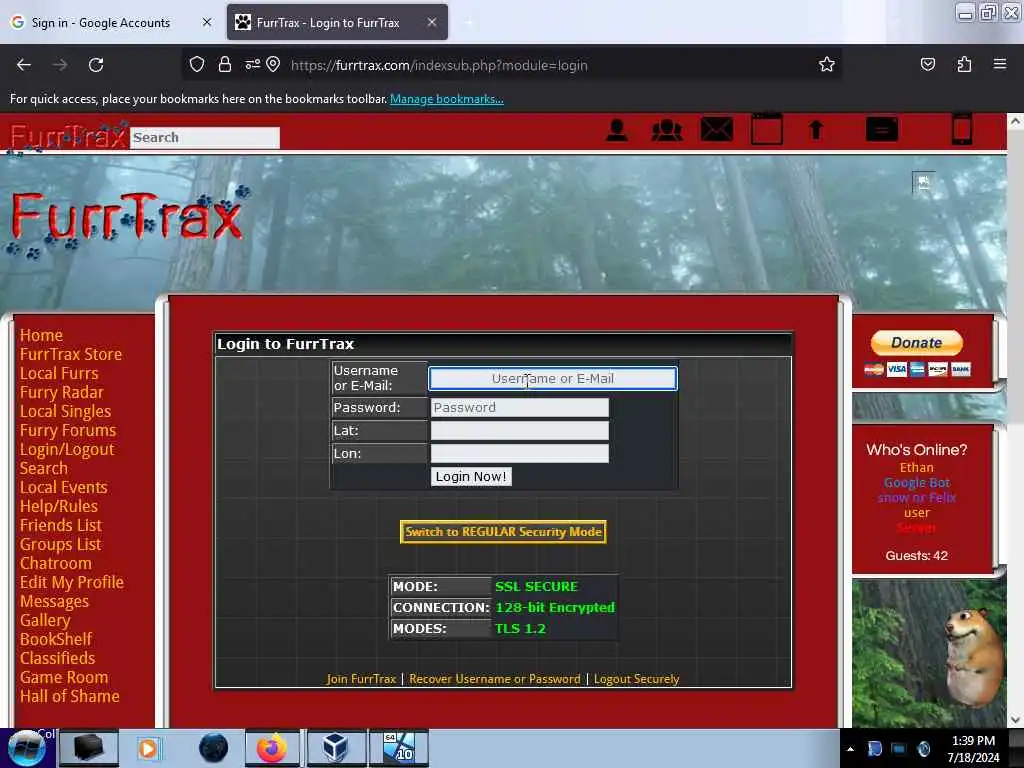Click the tracking protection shield icon
Screen dimensions: 1024x768
[x=197, y=65]
